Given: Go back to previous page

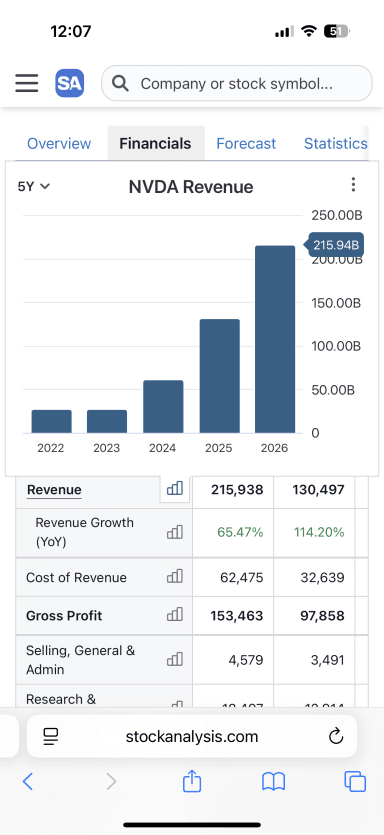Looking at the screenshot, I should pos(28,781).
